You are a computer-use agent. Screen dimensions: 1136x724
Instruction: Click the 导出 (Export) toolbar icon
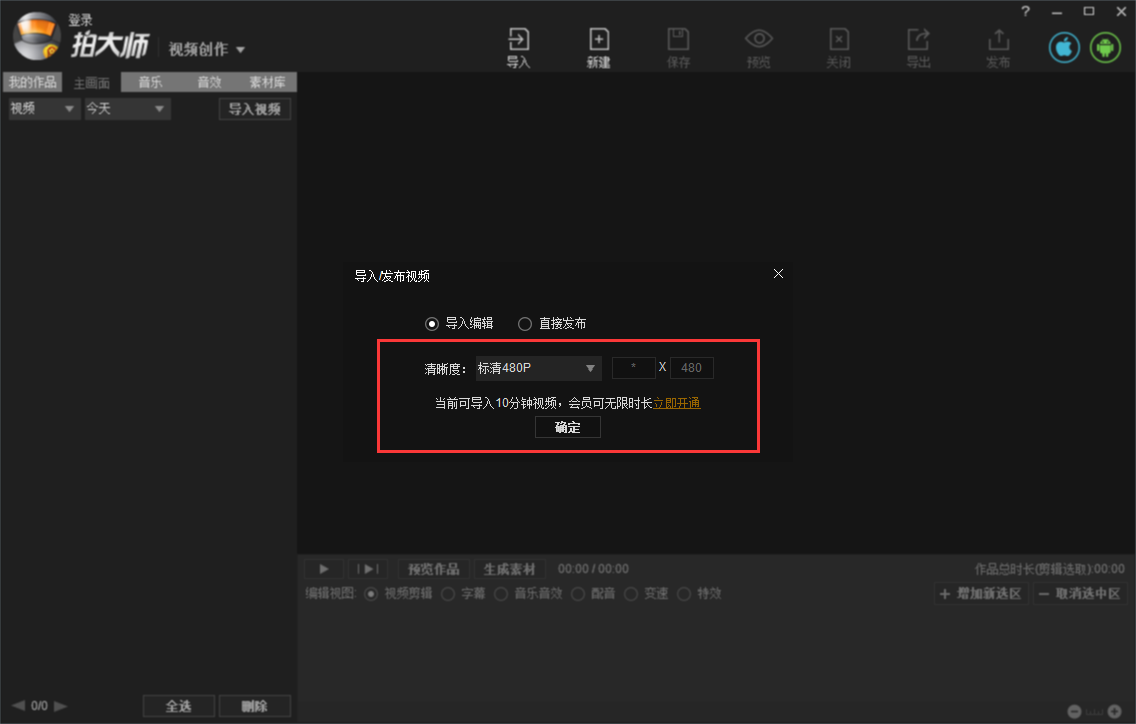click(x=918, y=46)
